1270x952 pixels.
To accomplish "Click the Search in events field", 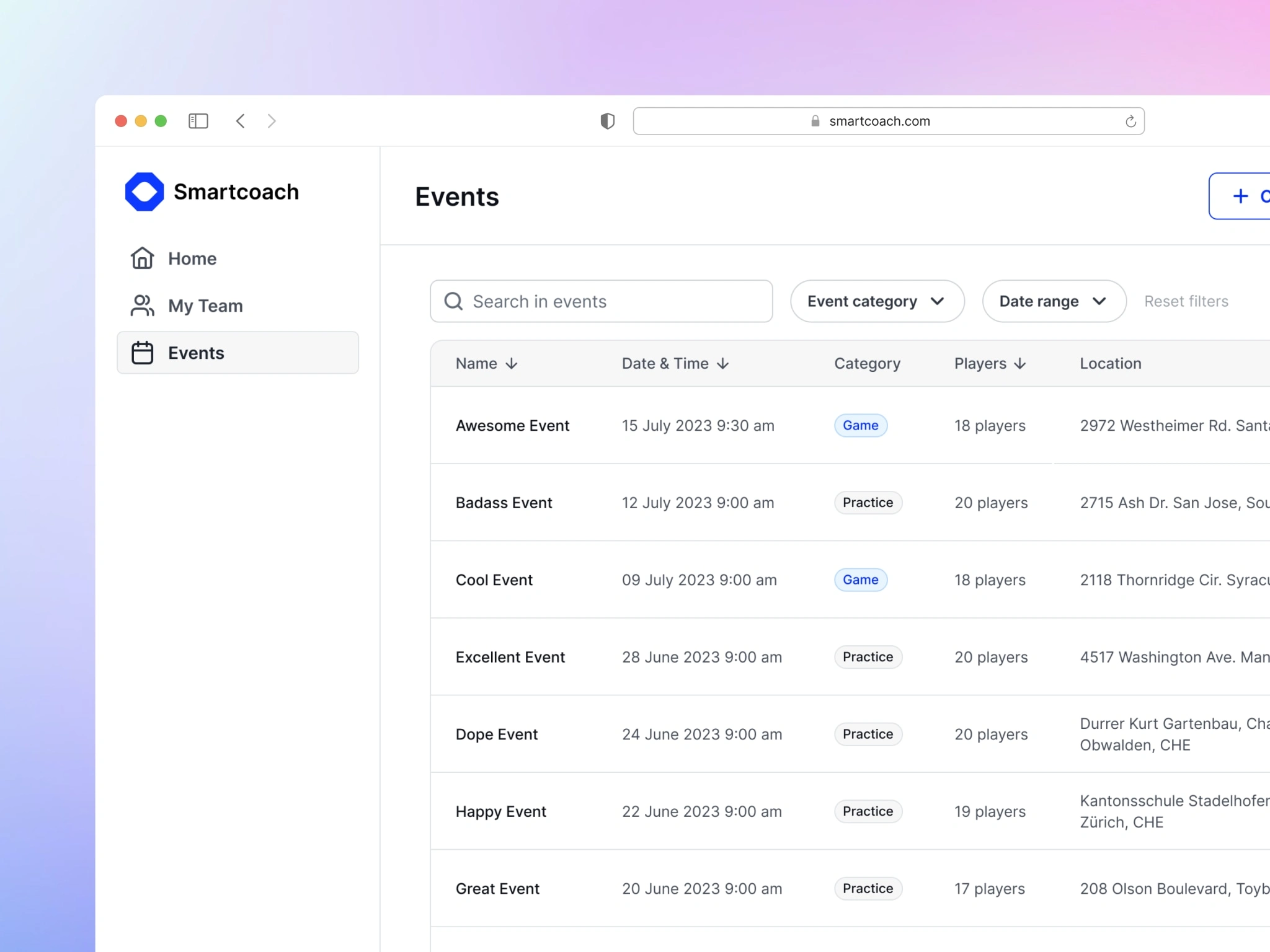I will [601, 301].
